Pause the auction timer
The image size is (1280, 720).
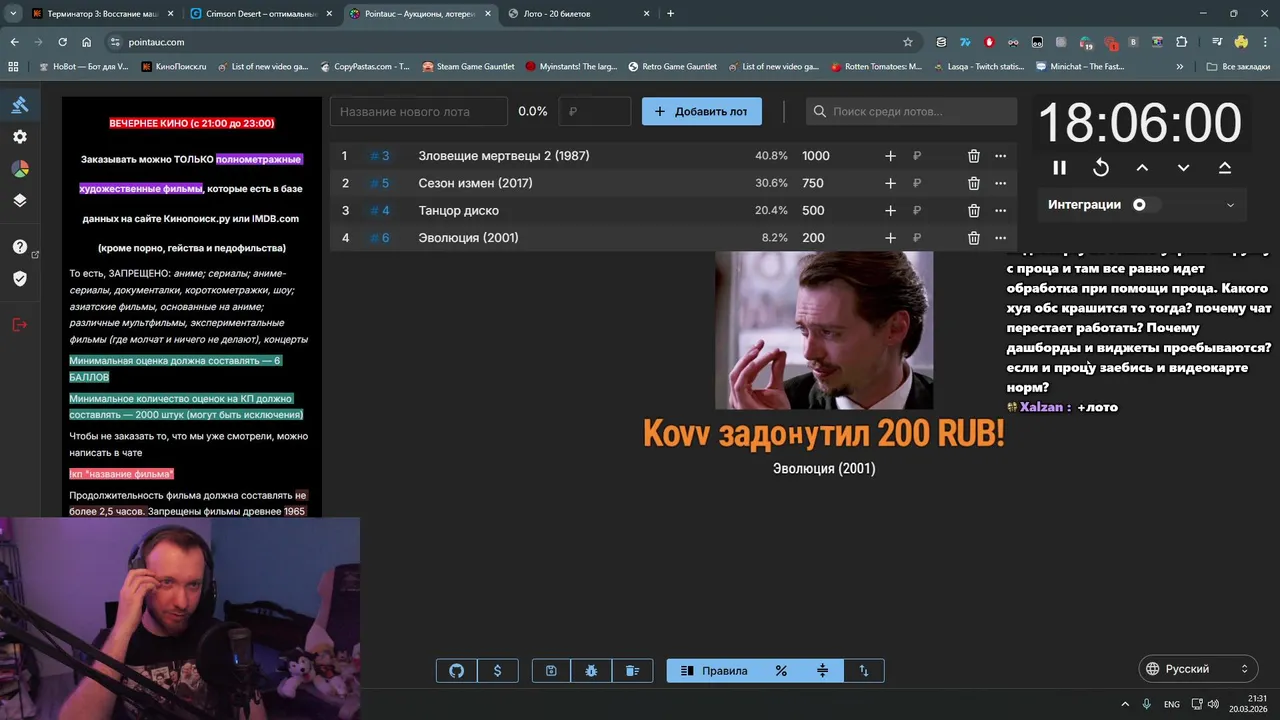tap(1059, 168)
